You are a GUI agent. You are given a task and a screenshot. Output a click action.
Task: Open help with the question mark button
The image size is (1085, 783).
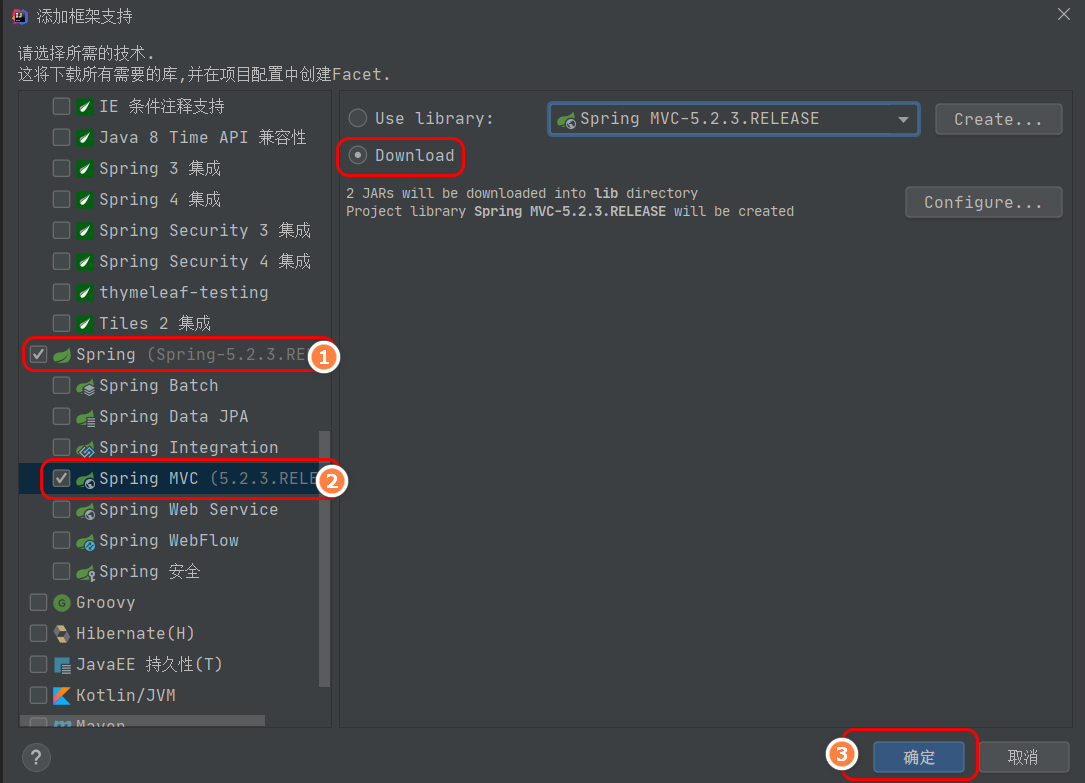pos(36,757)
